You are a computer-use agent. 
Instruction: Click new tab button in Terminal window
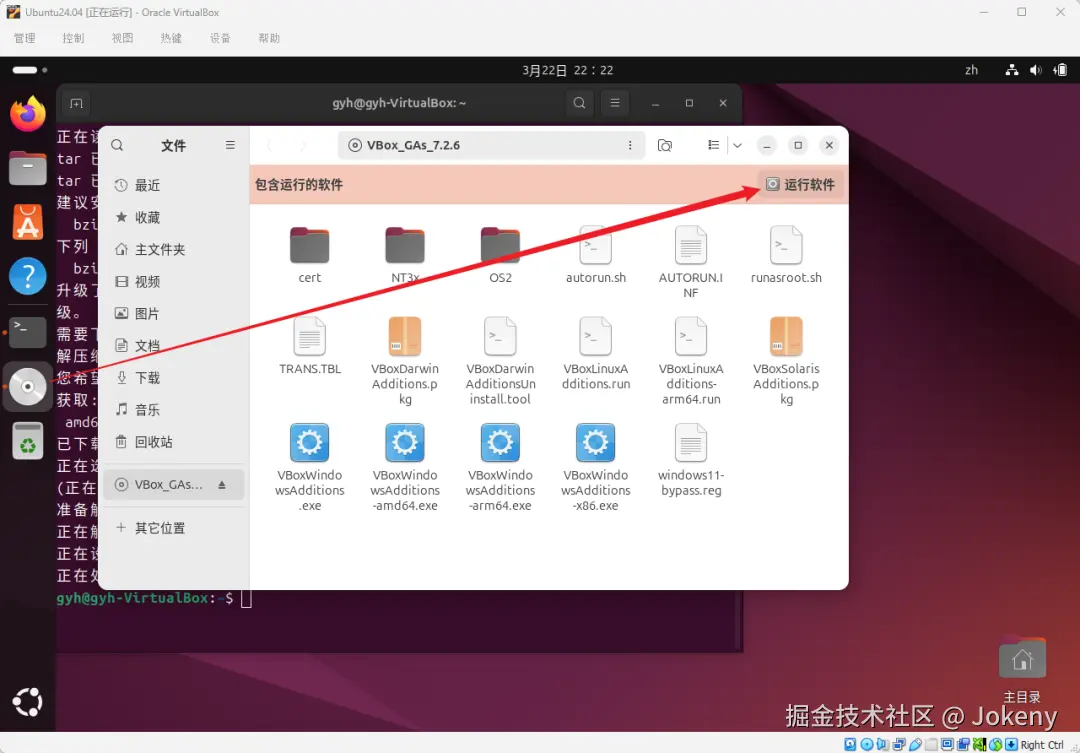(x=76, y=103)
